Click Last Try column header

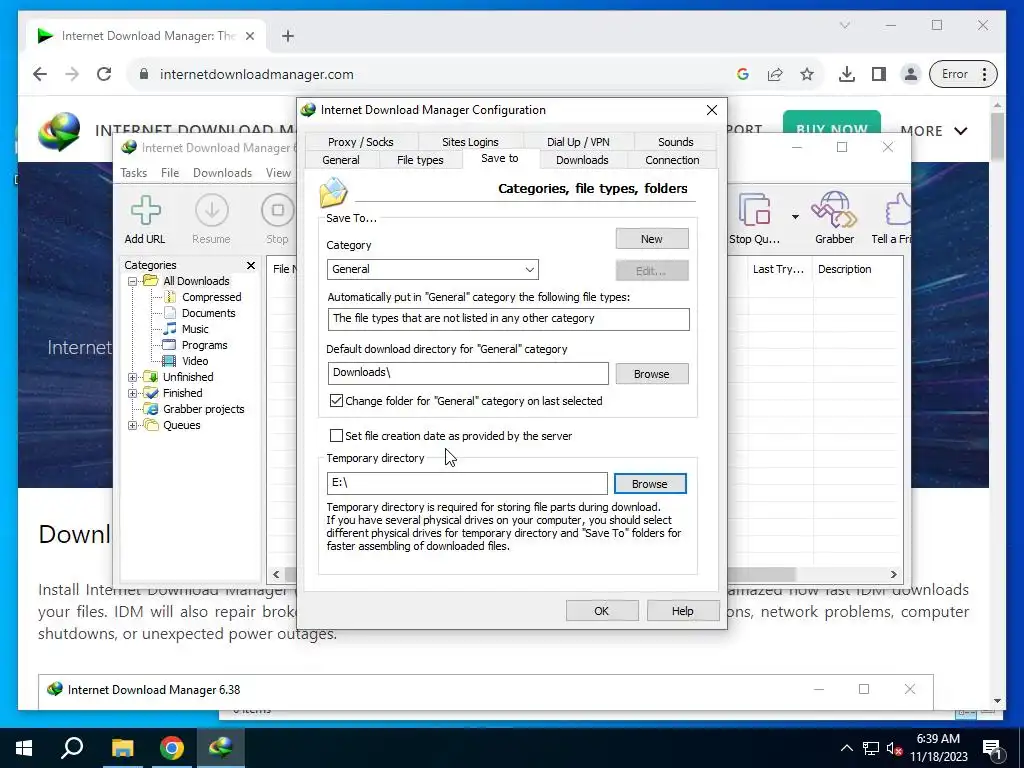[x=778, y=269]
